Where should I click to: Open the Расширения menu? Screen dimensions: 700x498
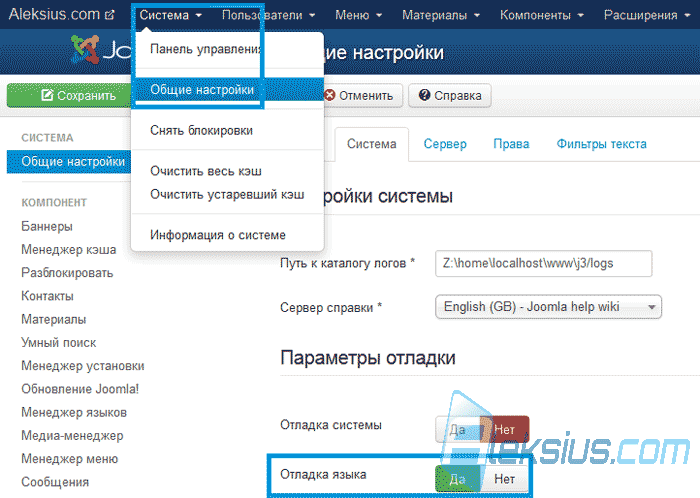[x=647, y=15]
